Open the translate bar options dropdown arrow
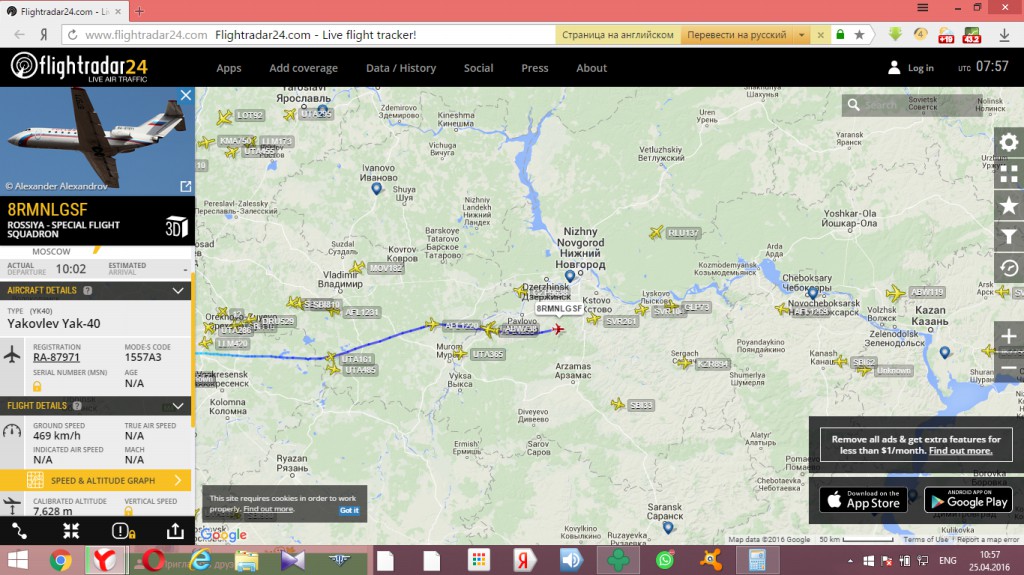Viewport: 1024px width, 575px height. click(801, 35)
